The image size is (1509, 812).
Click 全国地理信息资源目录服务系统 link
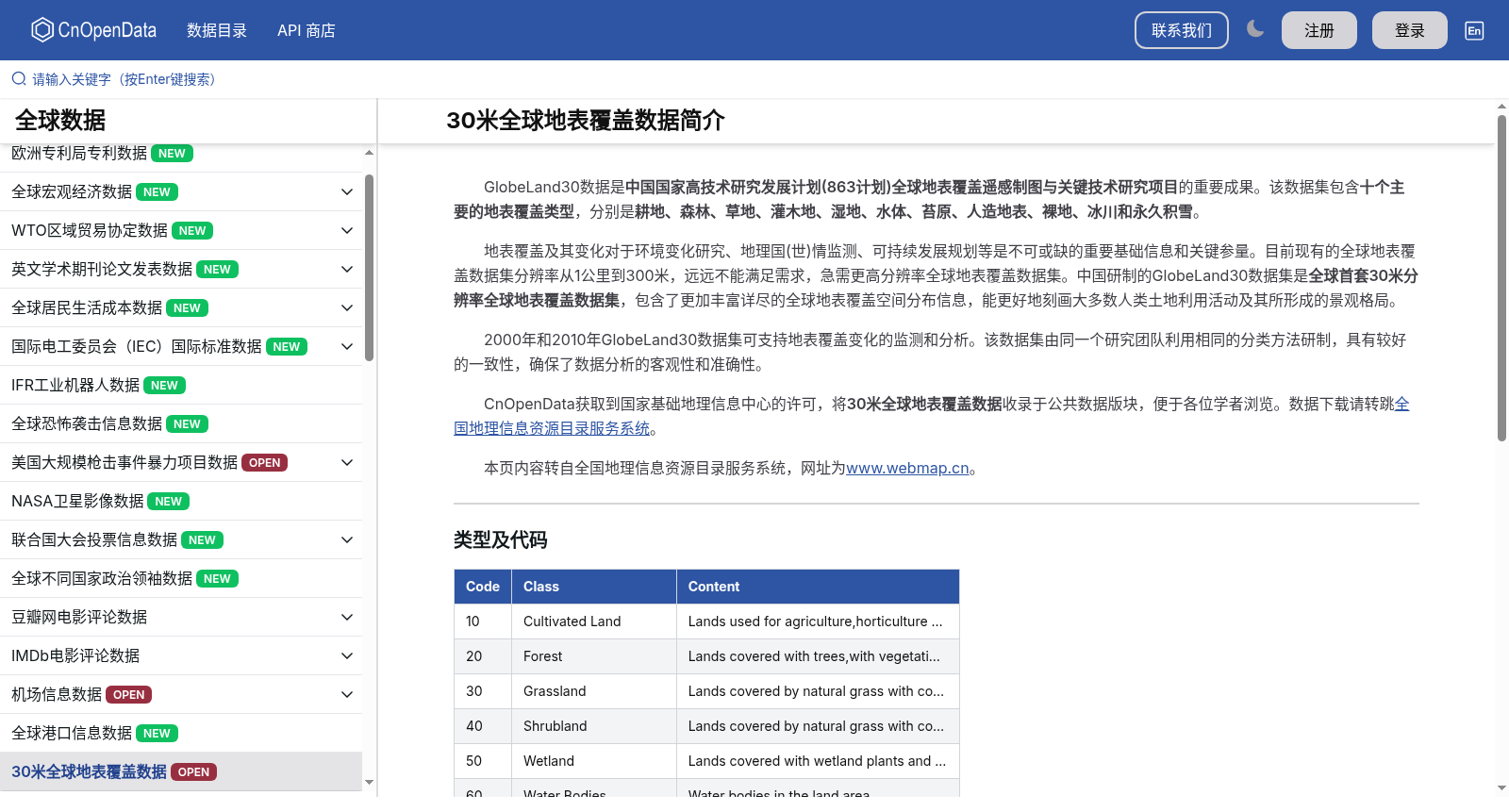tap(552, 428)
